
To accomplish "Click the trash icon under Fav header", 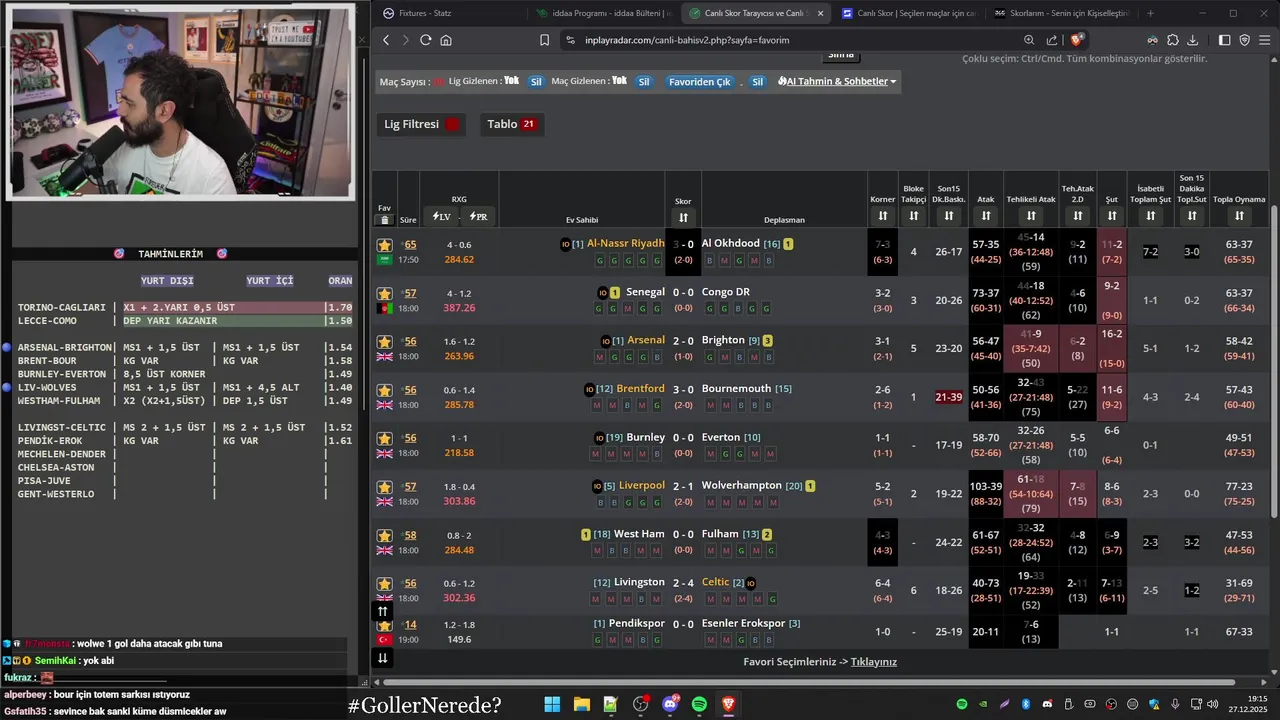I will [x=385, y=220].
